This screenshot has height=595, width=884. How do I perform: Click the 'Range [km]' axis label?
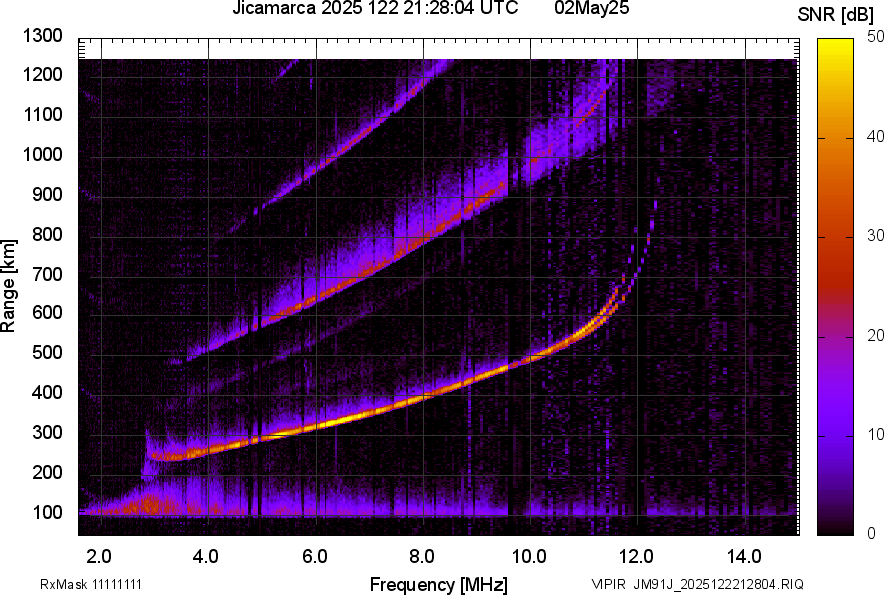[x=8, y=286]
